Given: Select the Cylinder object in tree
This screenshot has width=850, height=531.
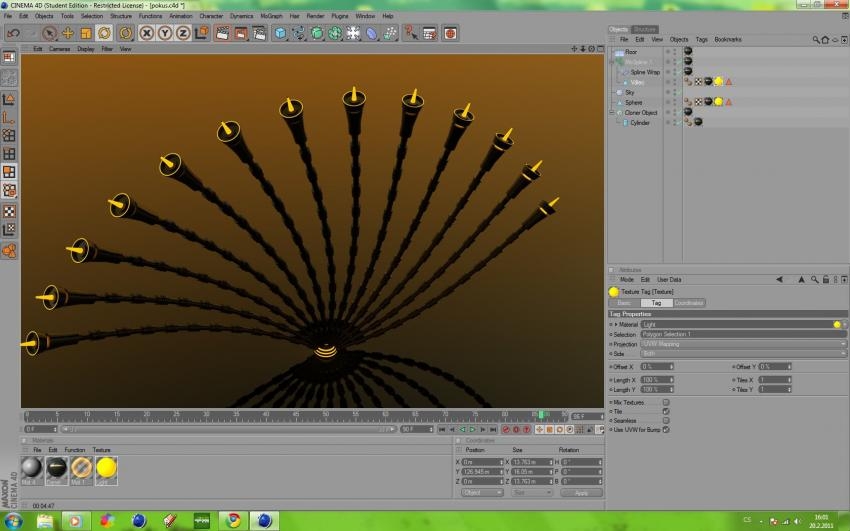Looking at the screenshot, I should [x=640, y=123].
